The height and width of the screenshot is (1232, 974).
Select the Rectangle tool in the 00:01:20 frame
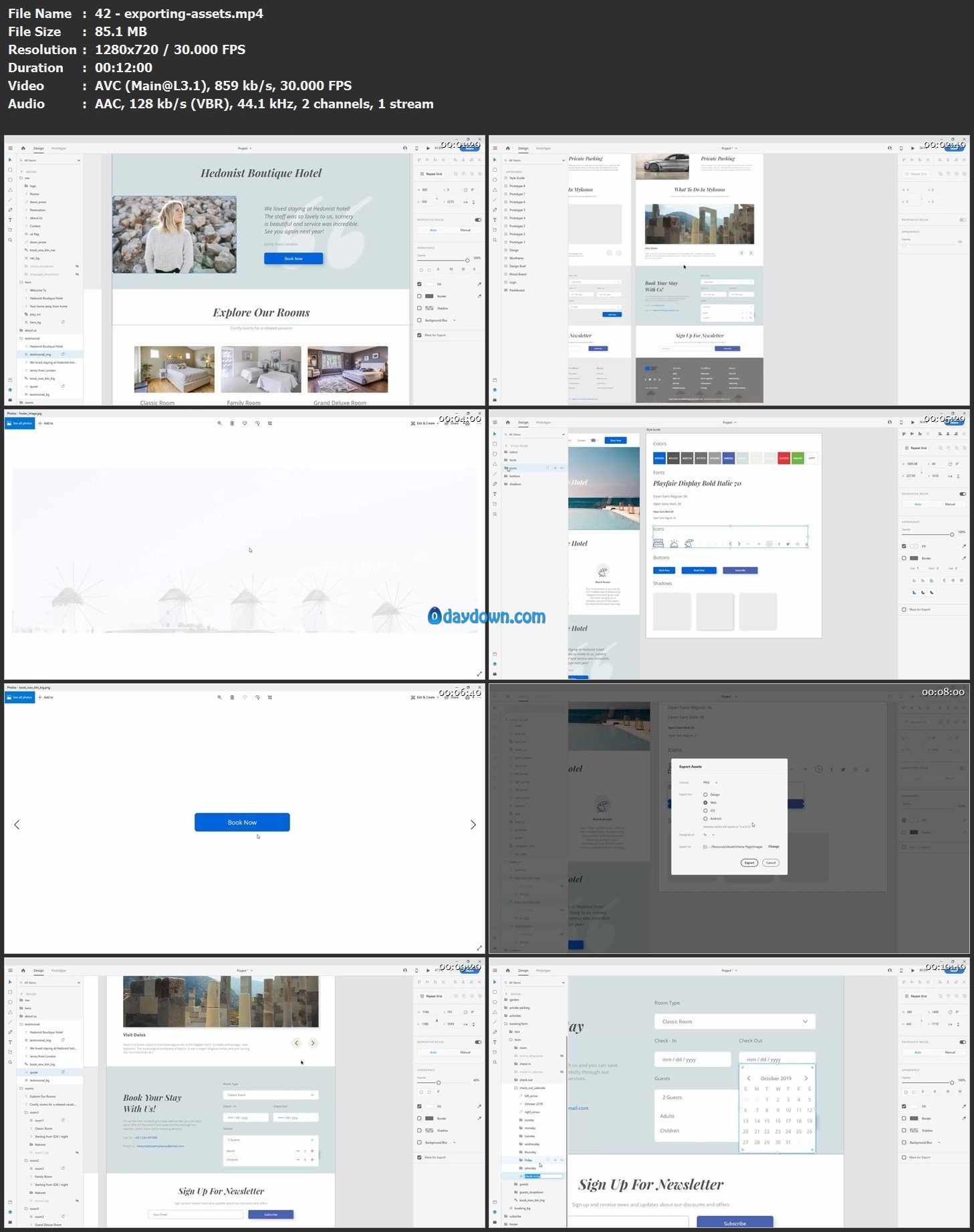pyautogui.click(x=10, y=170)
